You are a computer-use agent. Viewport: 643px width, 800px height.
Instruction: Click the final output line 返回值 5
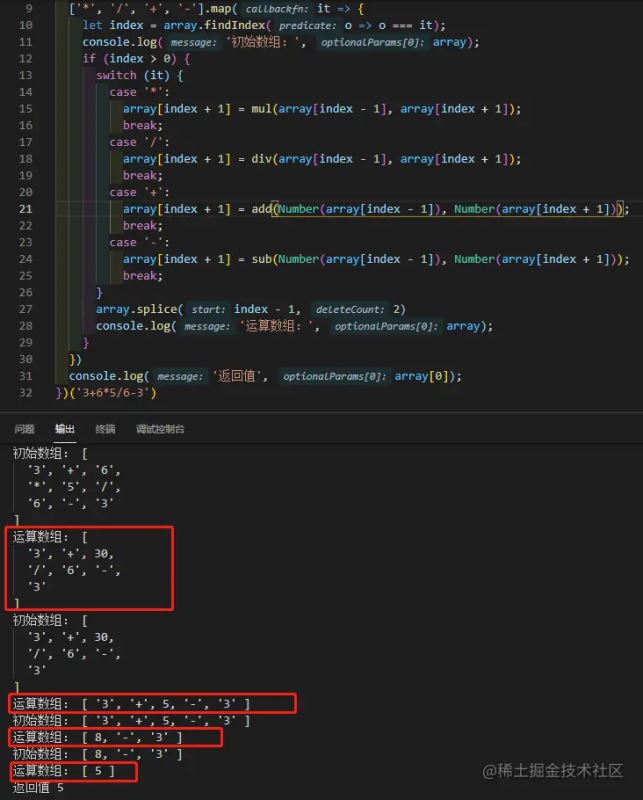pos(37,788)
